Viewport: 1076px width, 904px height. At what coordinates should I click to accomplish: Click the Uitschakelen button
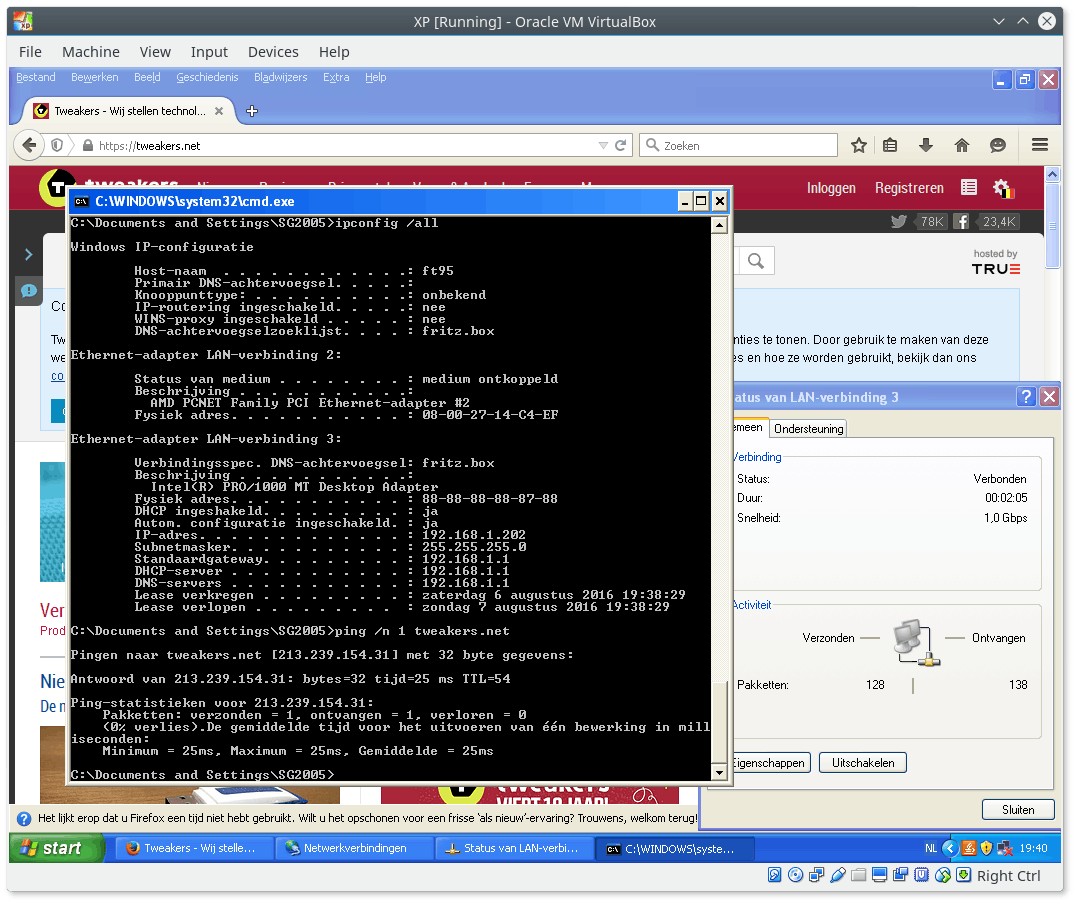click(x=863, y=763)
